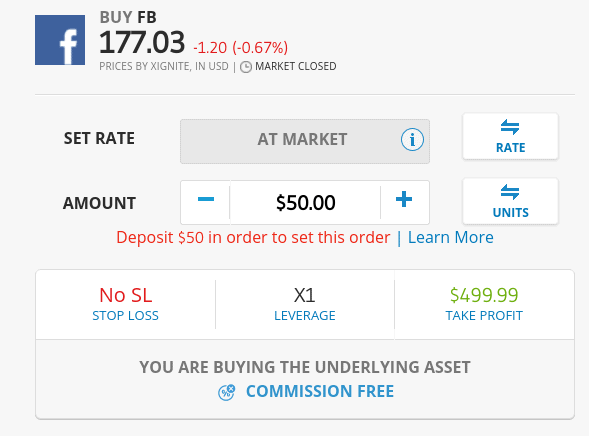Click the market closed clock icon

pos(246,67)
